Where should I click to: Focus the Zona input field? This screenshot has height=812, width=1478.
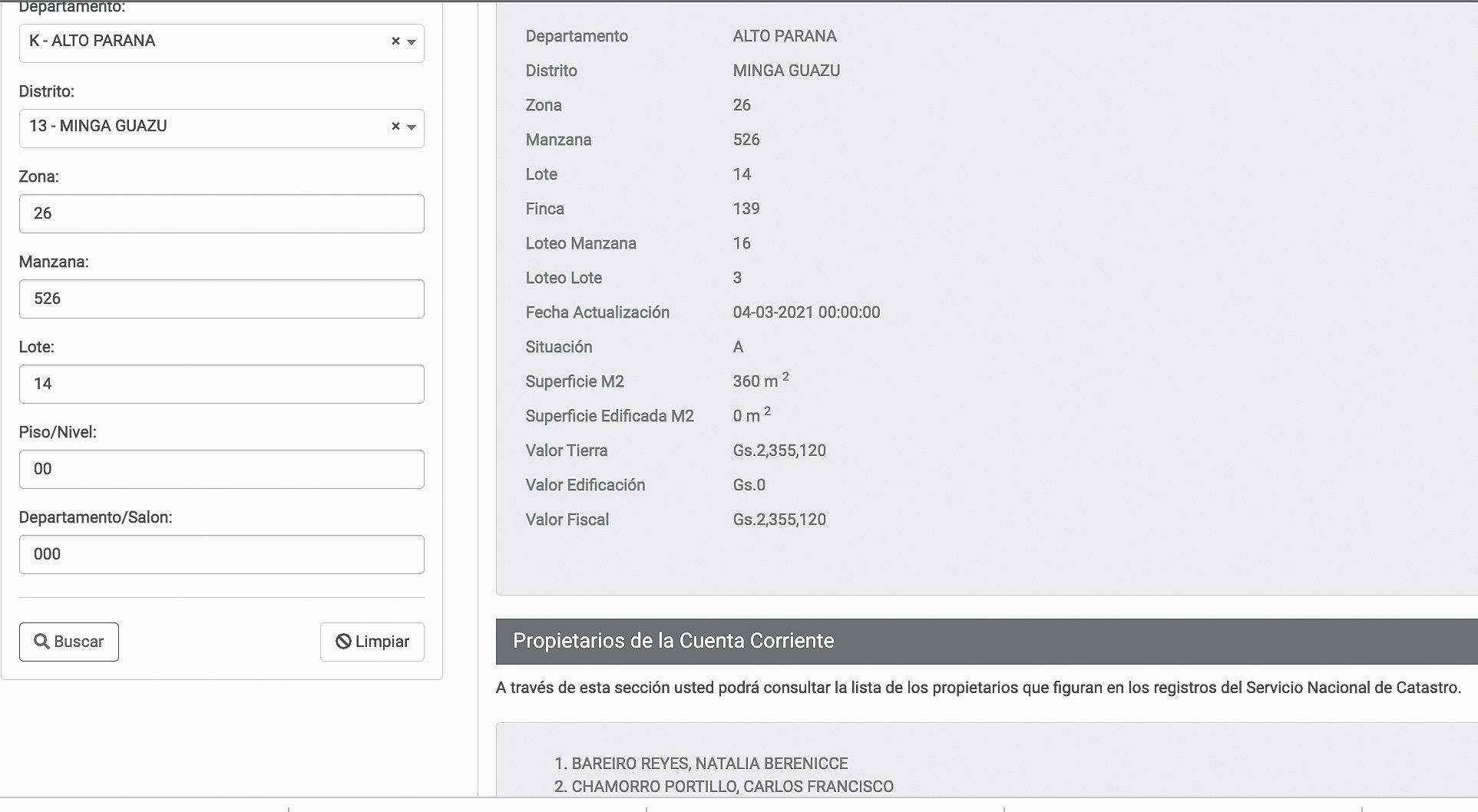[221, 213]
